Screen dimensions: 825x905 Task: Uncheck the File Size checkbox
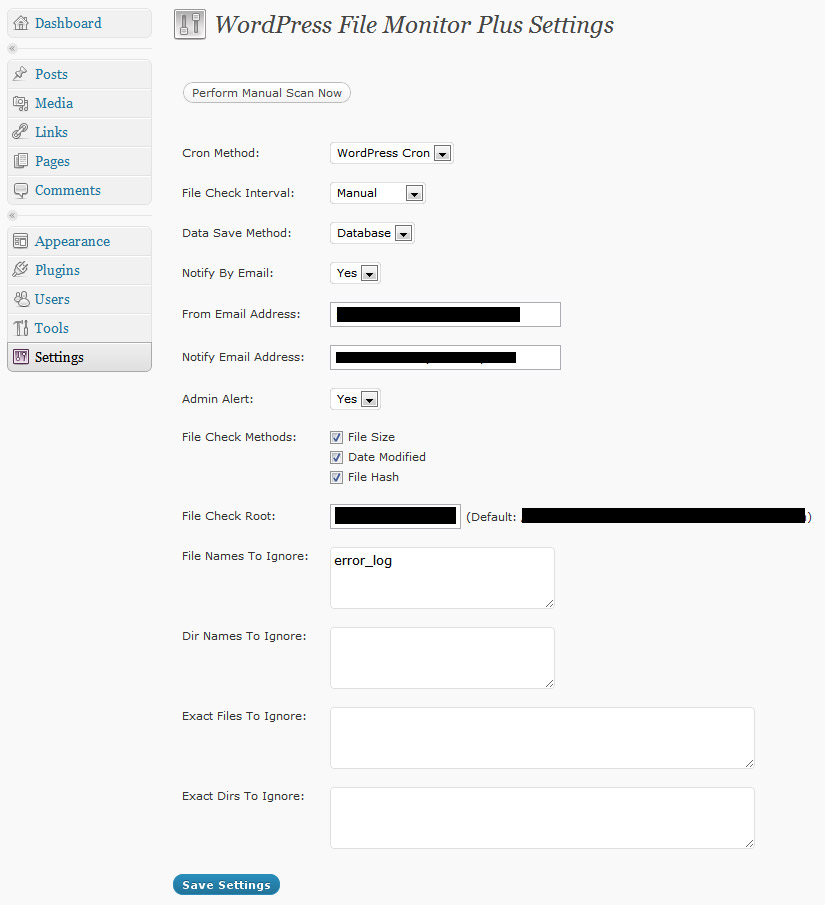[337, 437]
